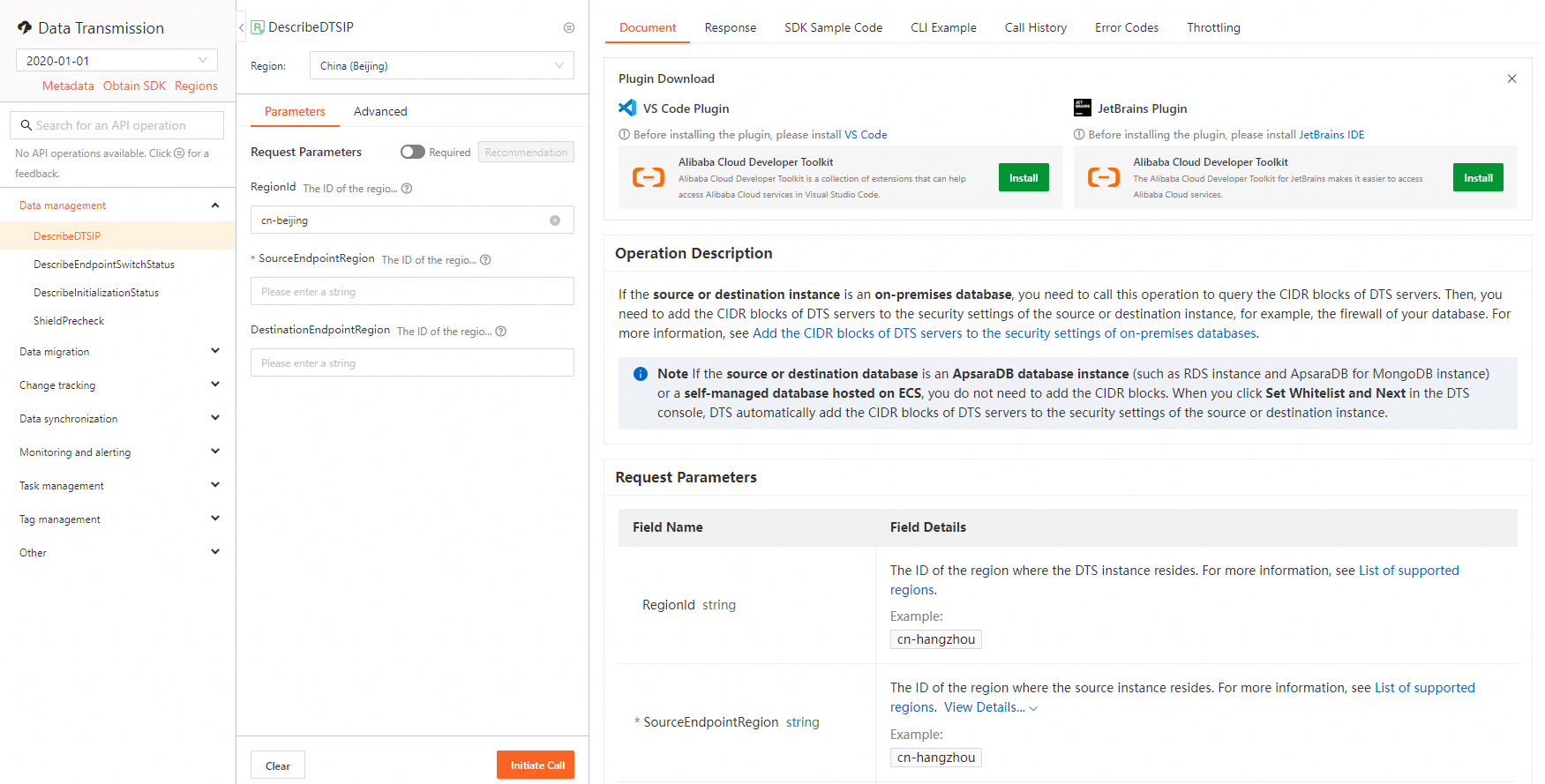Click the feedback face icon beside DescribeDTSIP title
1545x784 pixels.
tap(569, 28)
